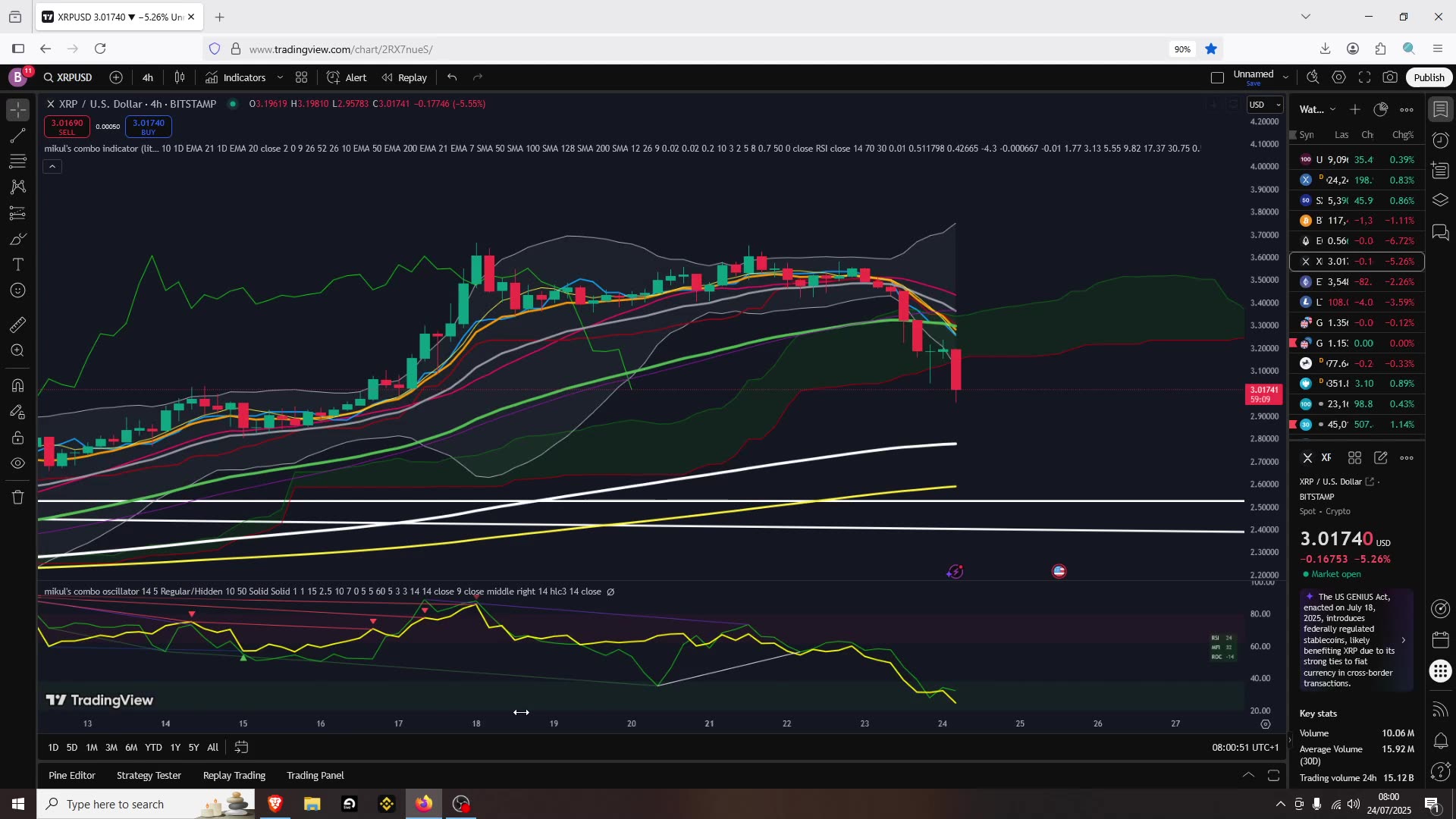Click the 3.01740 BUY button

(149, 127)
